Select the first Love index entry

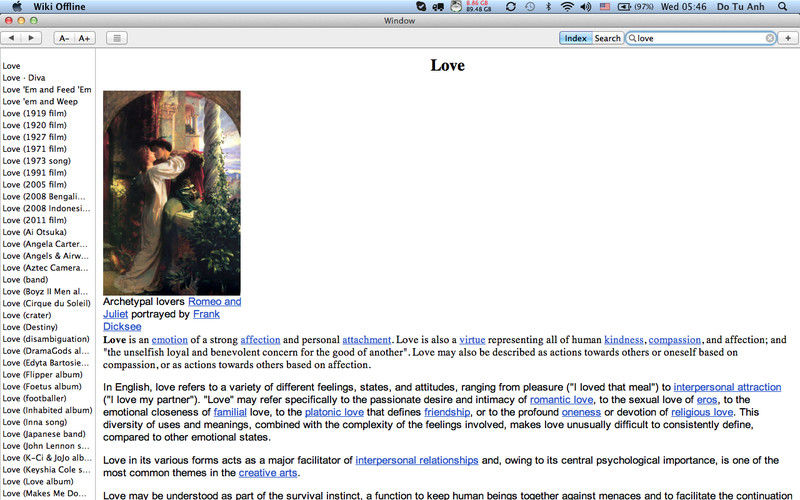[x=11, y=66]
